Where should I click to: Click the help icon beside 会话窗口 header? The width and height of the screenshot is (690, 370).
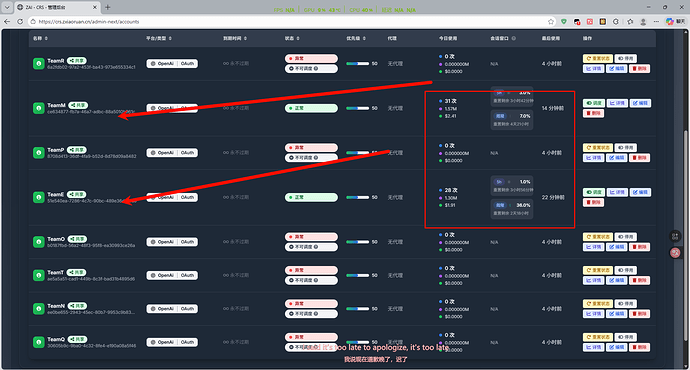coord(514,38)
